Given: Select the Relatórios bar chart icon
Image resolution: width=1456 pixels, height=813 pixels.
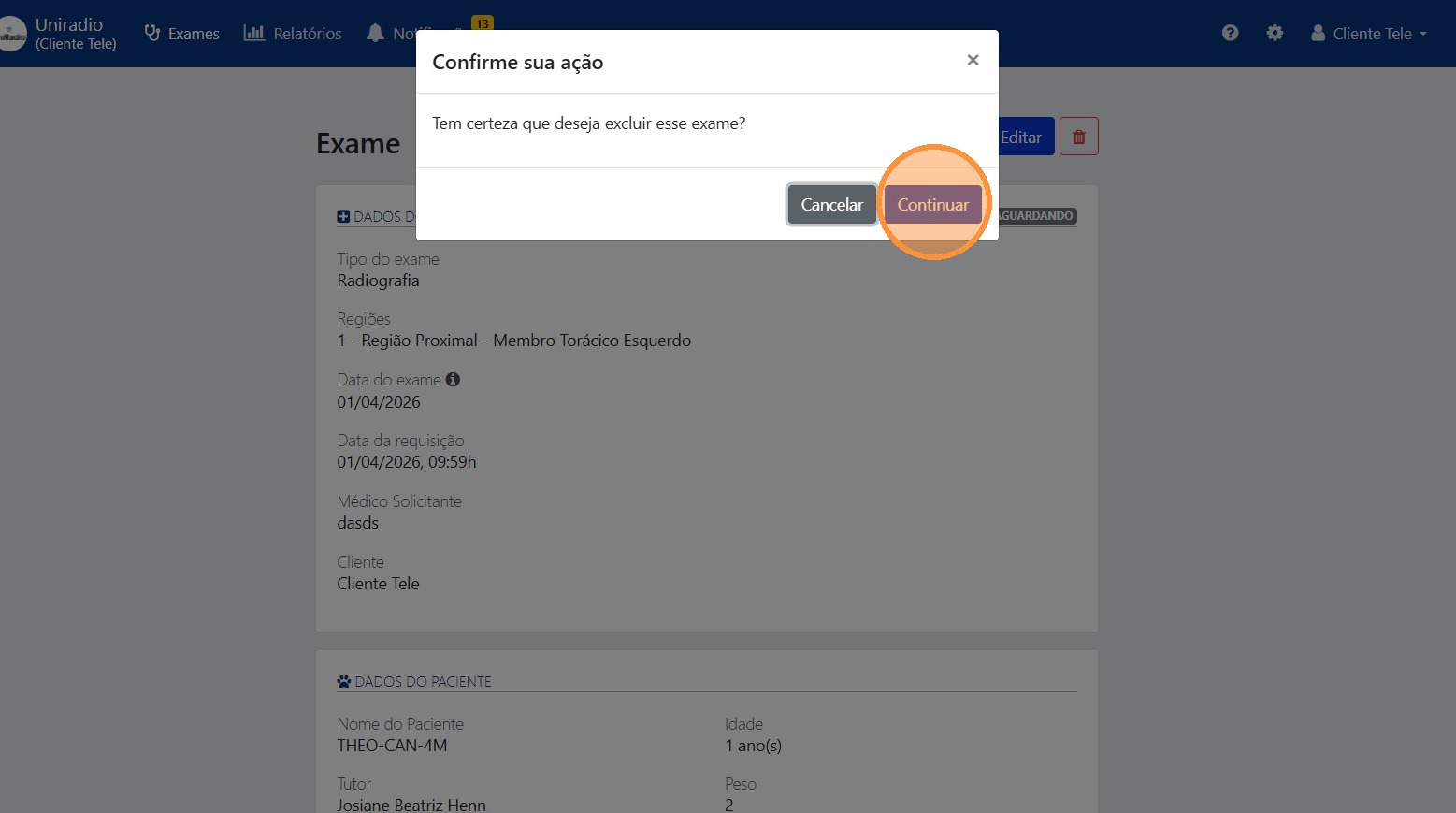Looking at the screenshot, I should click(x=253, y=33).
